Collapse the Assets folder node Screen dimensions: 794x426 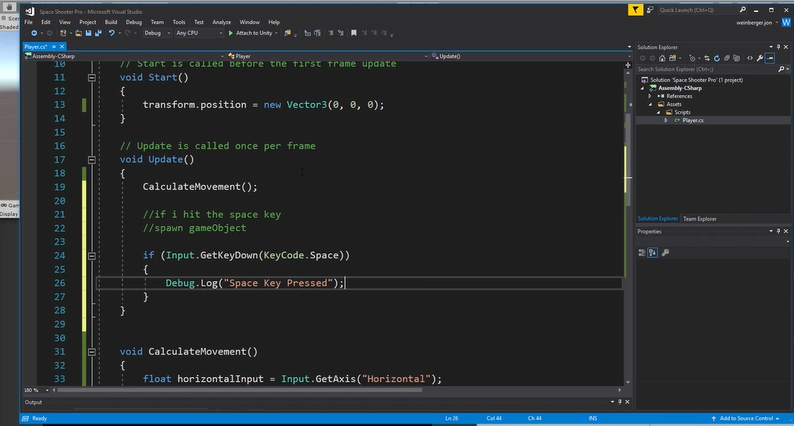pos(650,104)
